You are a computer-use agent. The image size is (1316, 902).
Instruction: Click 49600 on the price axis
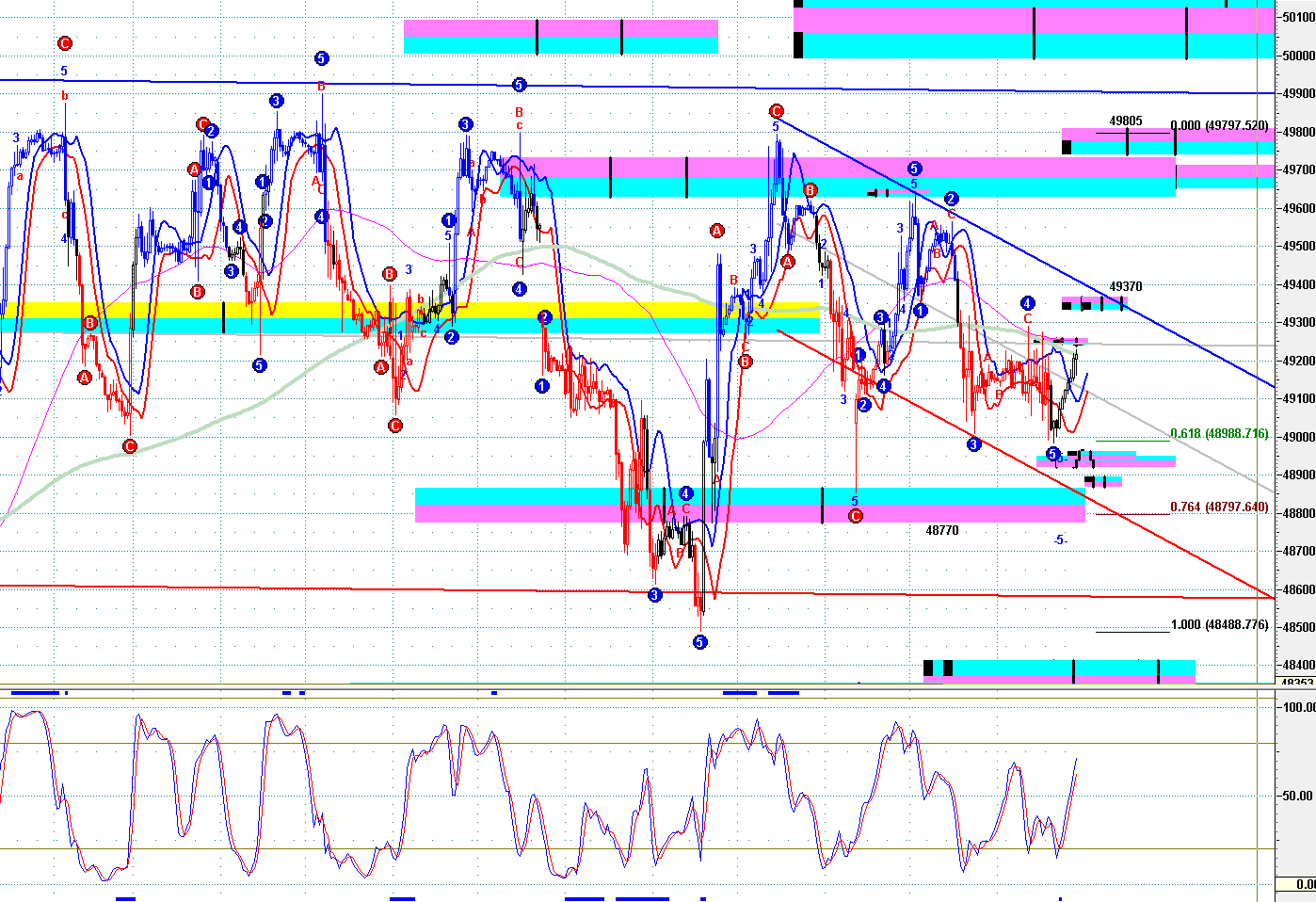[x=1299, y=208]
